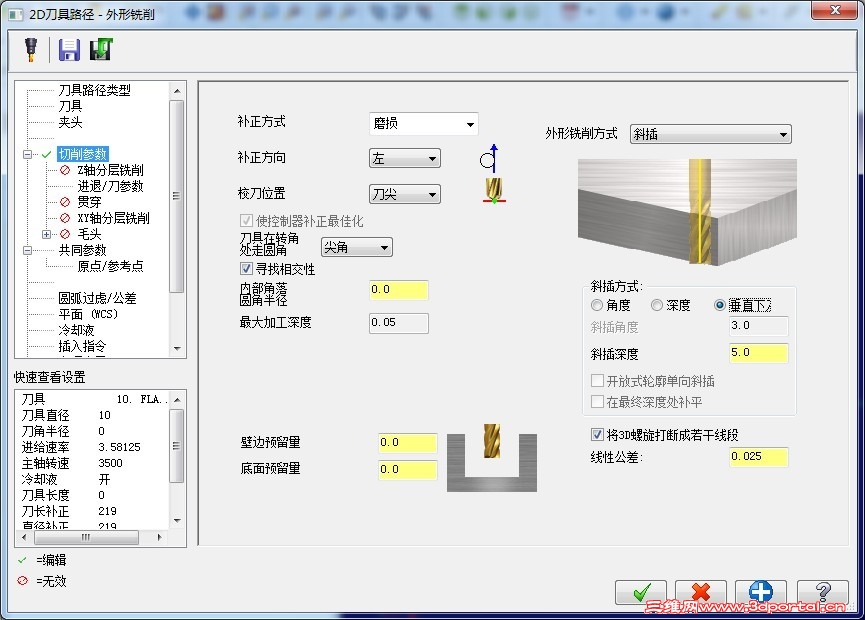Click the blue plus apply button
The image size is (865, 620).
761,592
